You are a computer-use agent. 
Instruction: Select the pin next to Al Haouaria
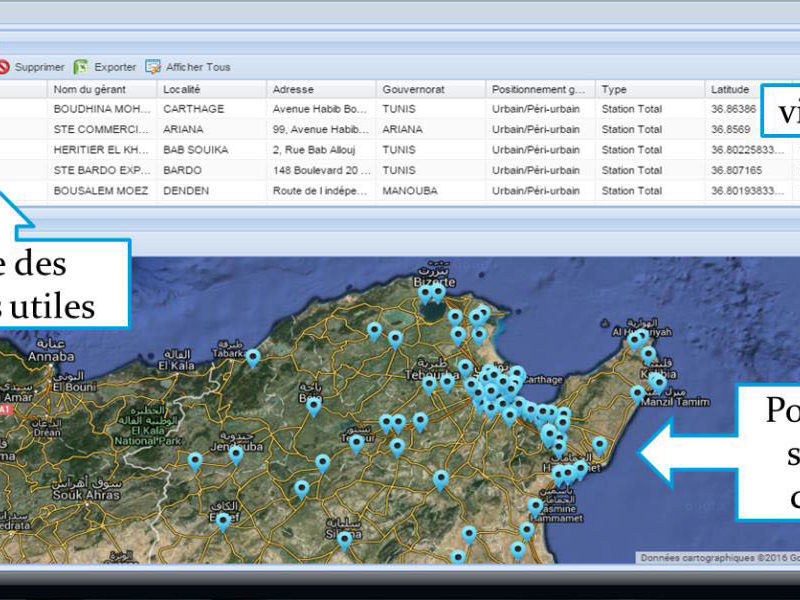(x=634, y=340)
